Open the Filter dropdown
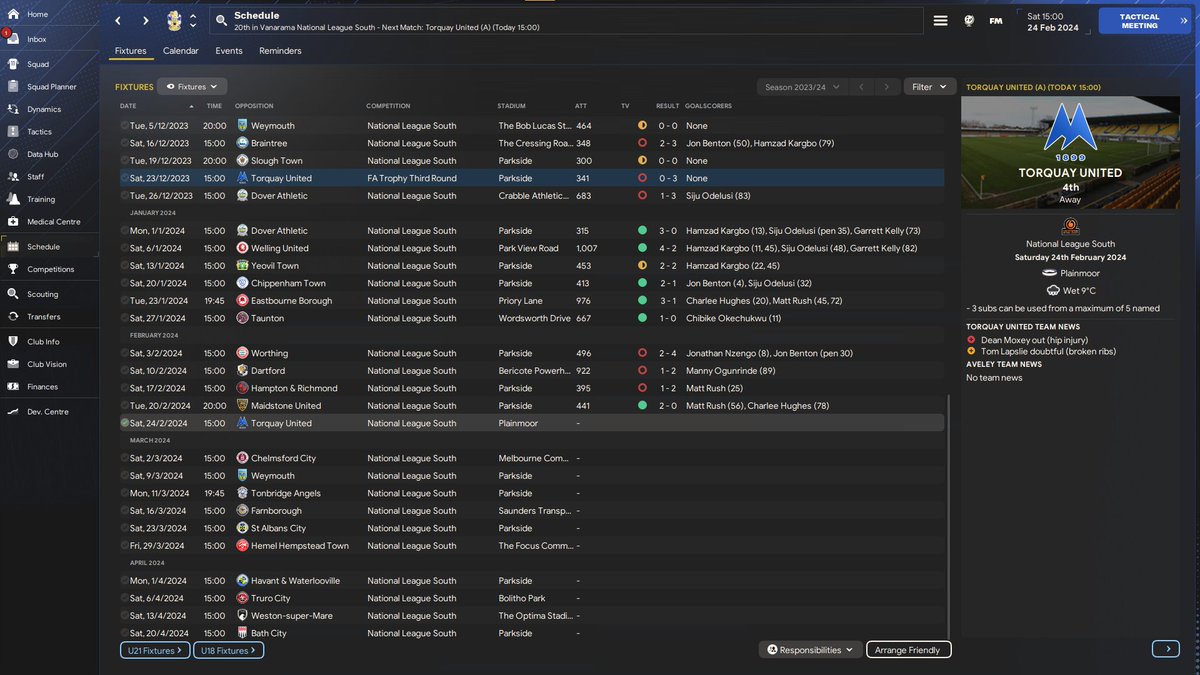Image resolution: width=1200 pixels, height=675 pixels. click(x=929, y=86)
